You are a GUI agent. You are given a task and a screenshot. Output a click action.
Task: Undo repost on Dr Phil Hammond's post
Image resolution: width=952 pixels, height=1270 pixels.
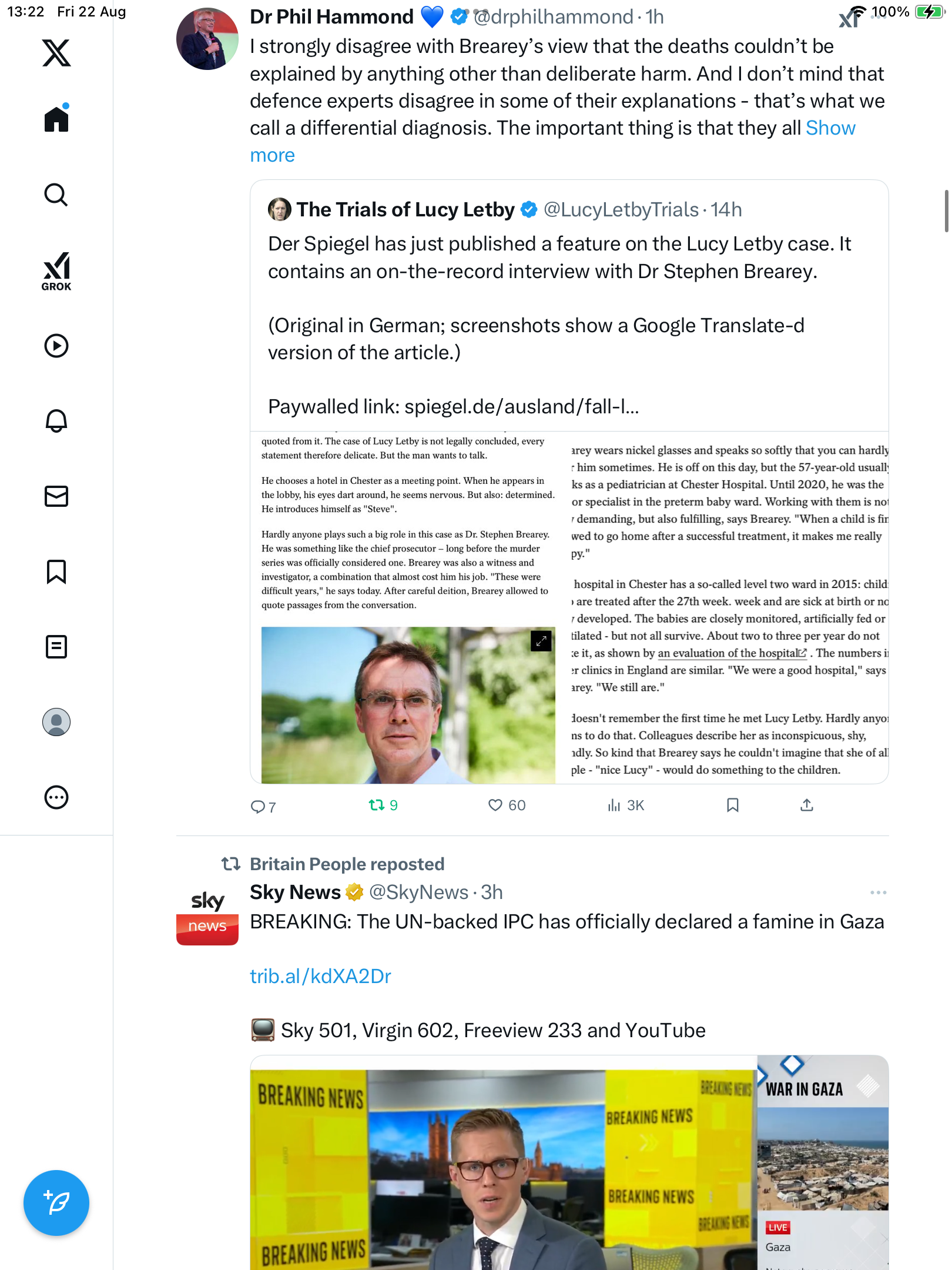tap(383, 806)
